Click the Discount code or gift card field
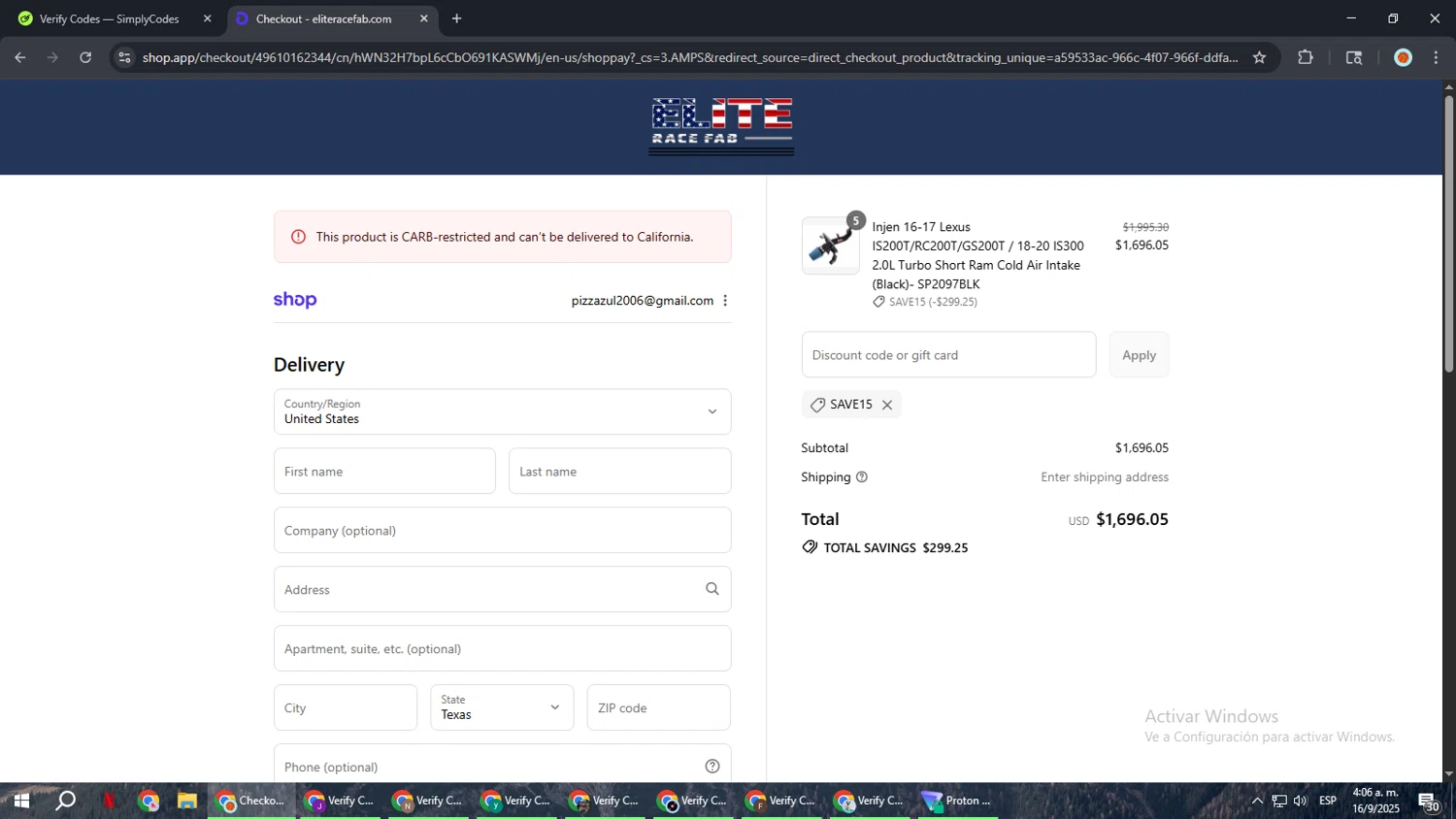1456x819 pixels. pos(948,354)
